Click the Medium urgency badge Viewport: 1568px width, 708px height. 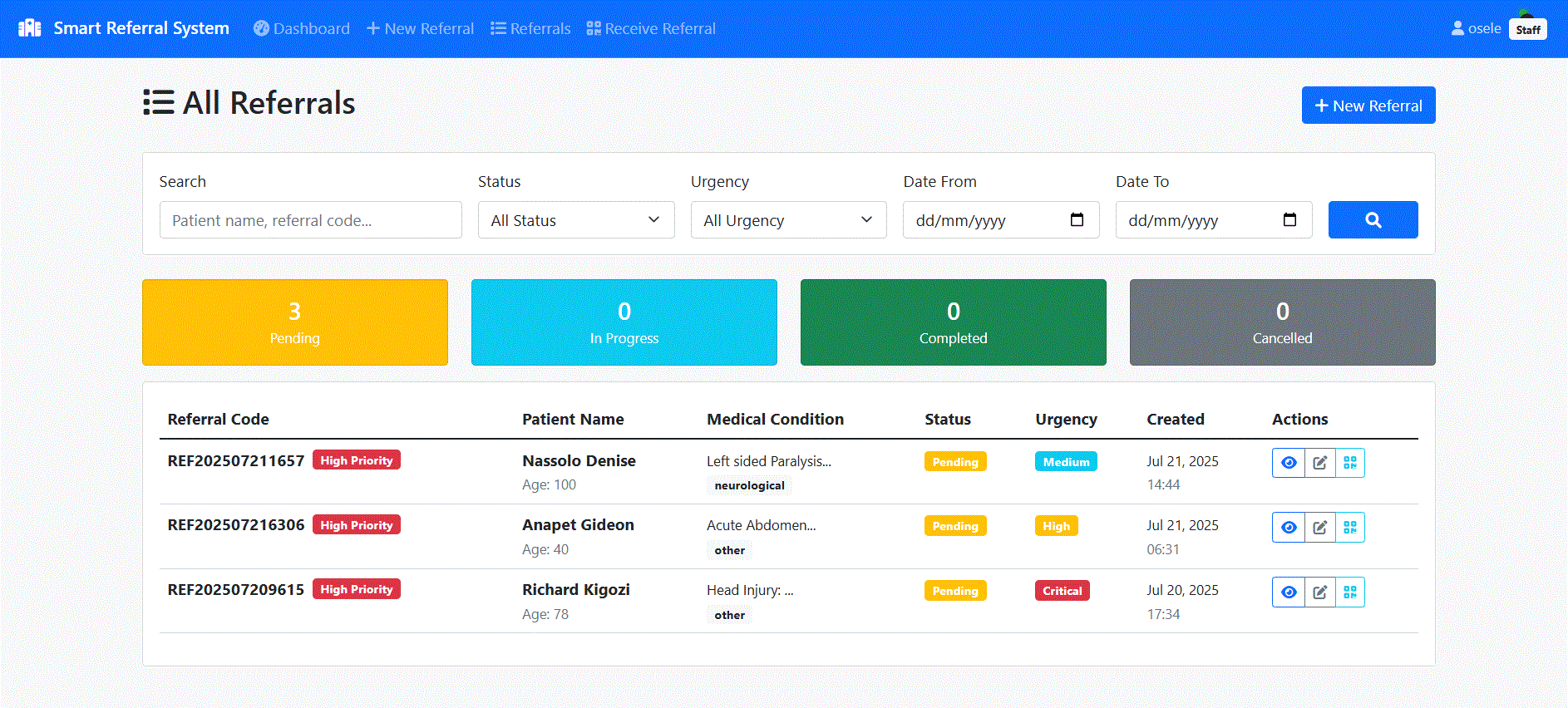1066,462
